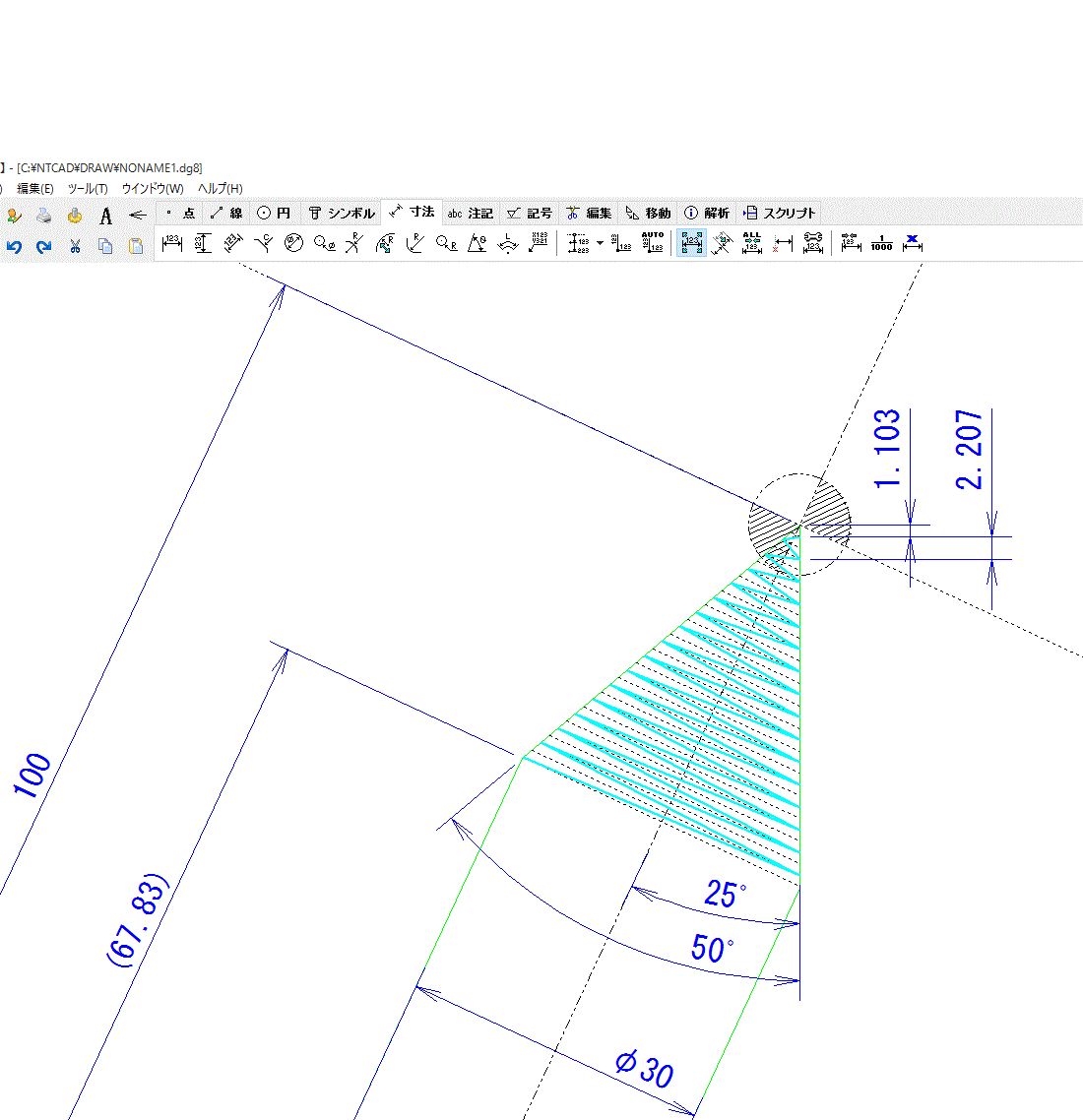Select the radius leader R dimension tool
This screenshot has width=1083, height=1120.
[x=446, y=244]
